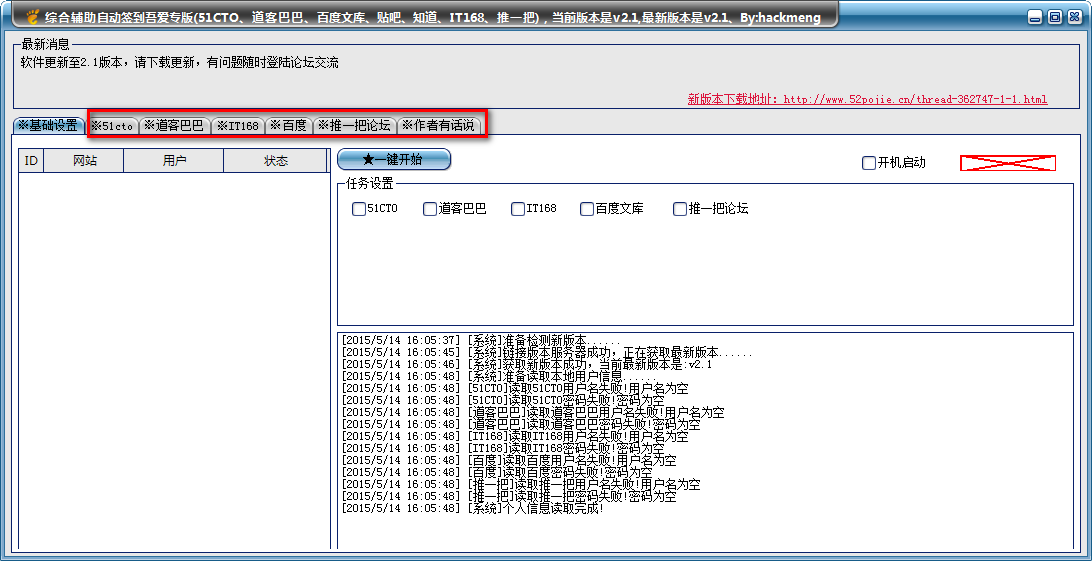Image resolution: width=1092 pixels, height=561 pixels.
Task: Click the 状态 column header
Action: tap(276, 161)
